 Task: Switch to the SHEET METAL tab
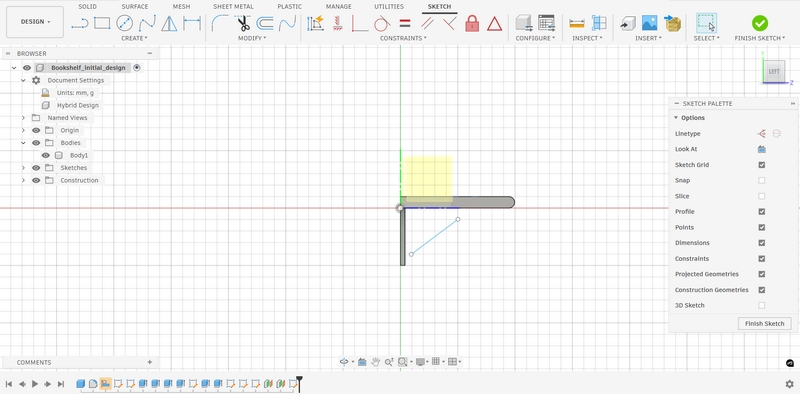tap(233, 7)
